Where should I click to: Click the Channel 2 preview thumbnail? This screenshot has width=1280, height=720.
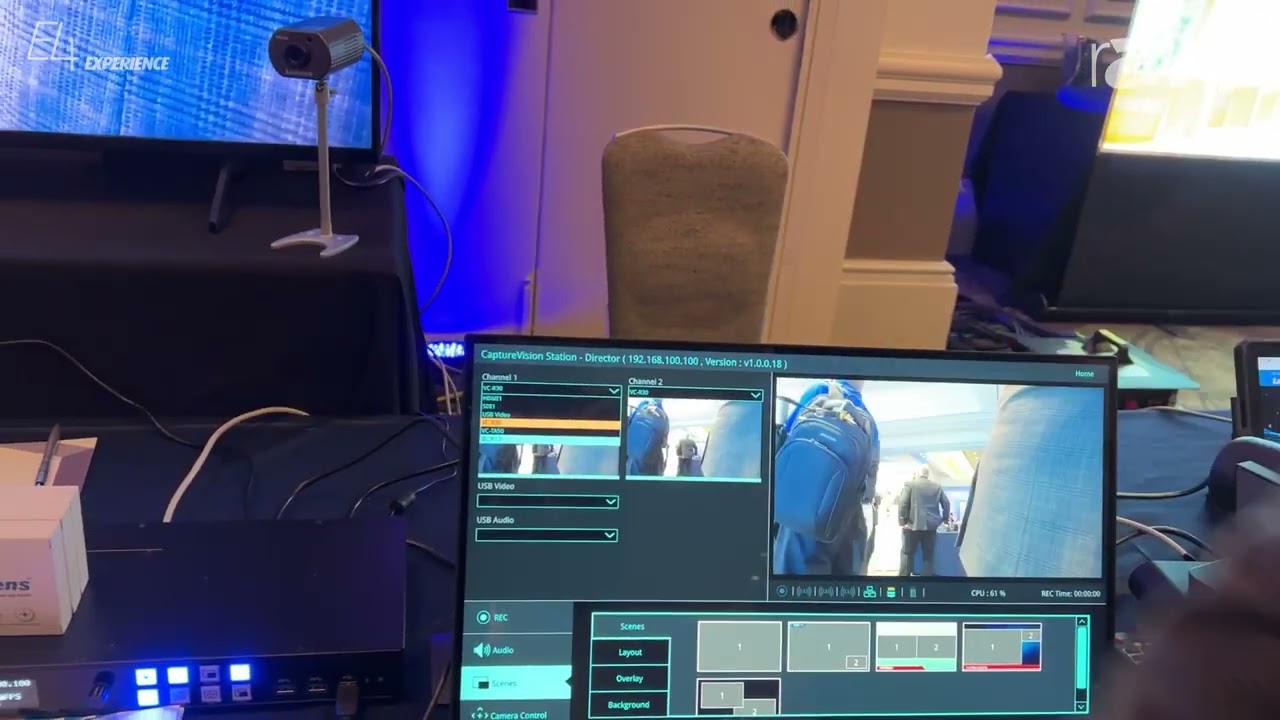point(695,439)
